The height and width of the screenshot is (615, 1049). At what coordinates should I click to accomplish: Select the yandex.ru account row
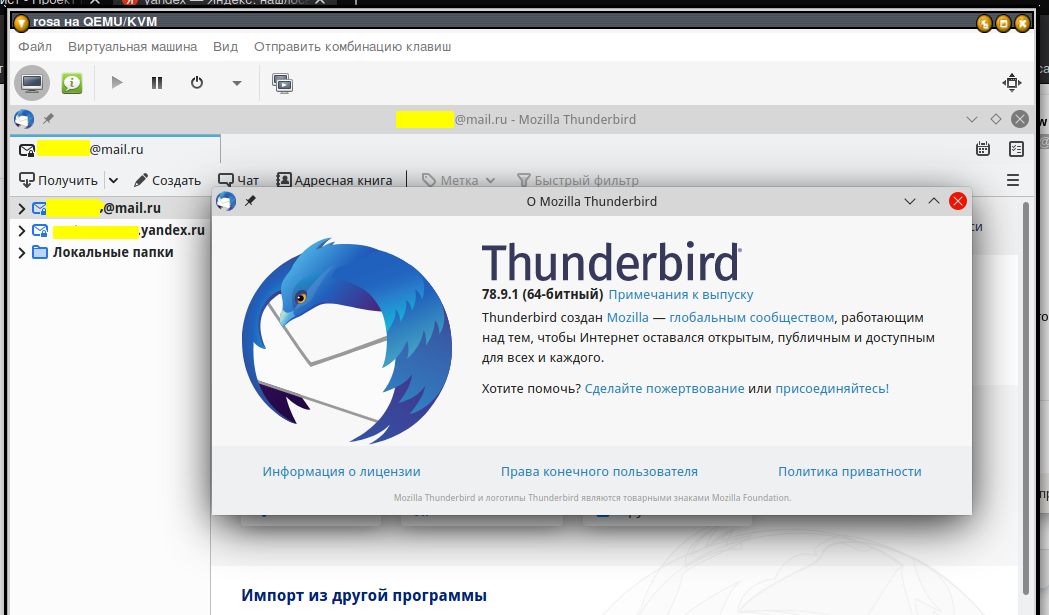coord(110,230)
